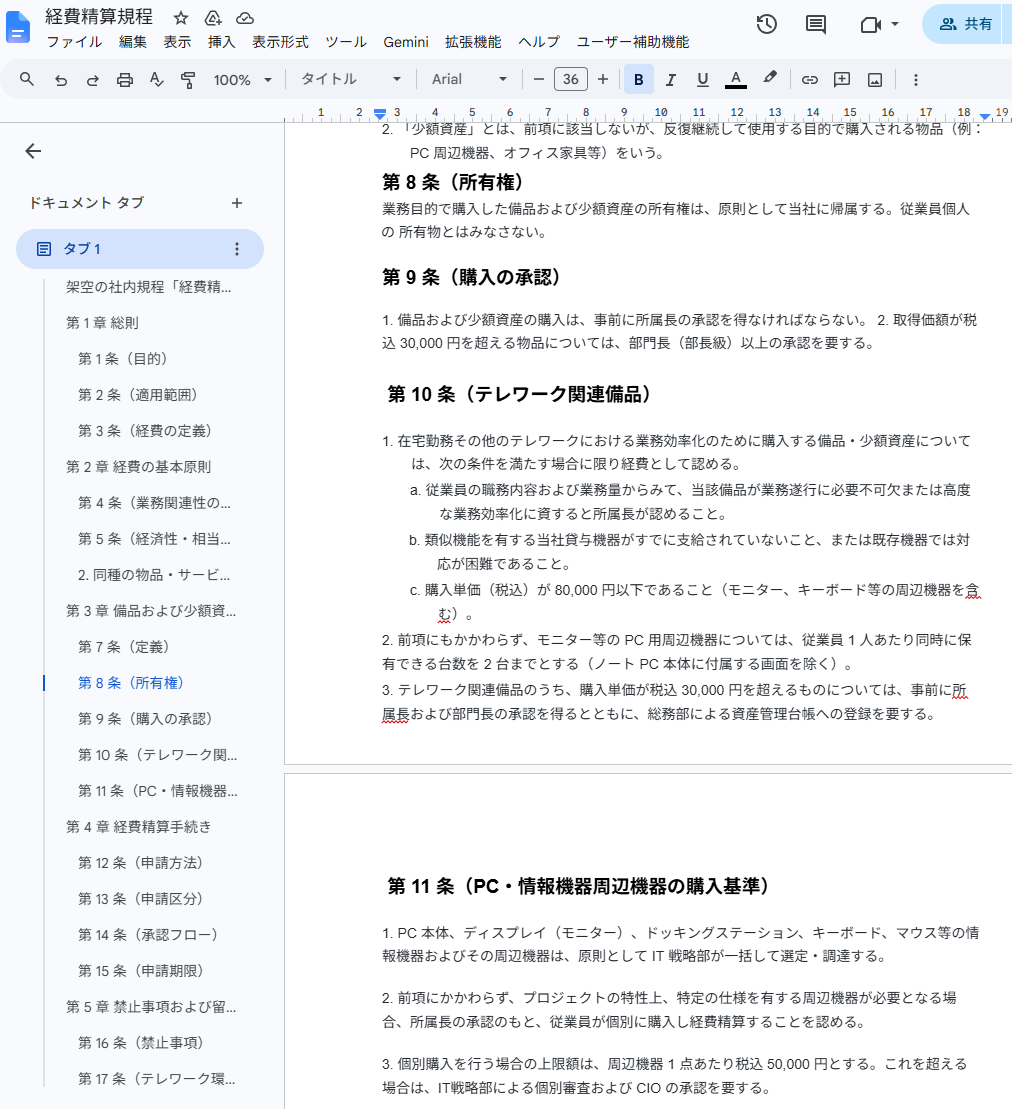
Task: Run spelling and grammar check
Action: pyautogui.click(x=156, y=80)
